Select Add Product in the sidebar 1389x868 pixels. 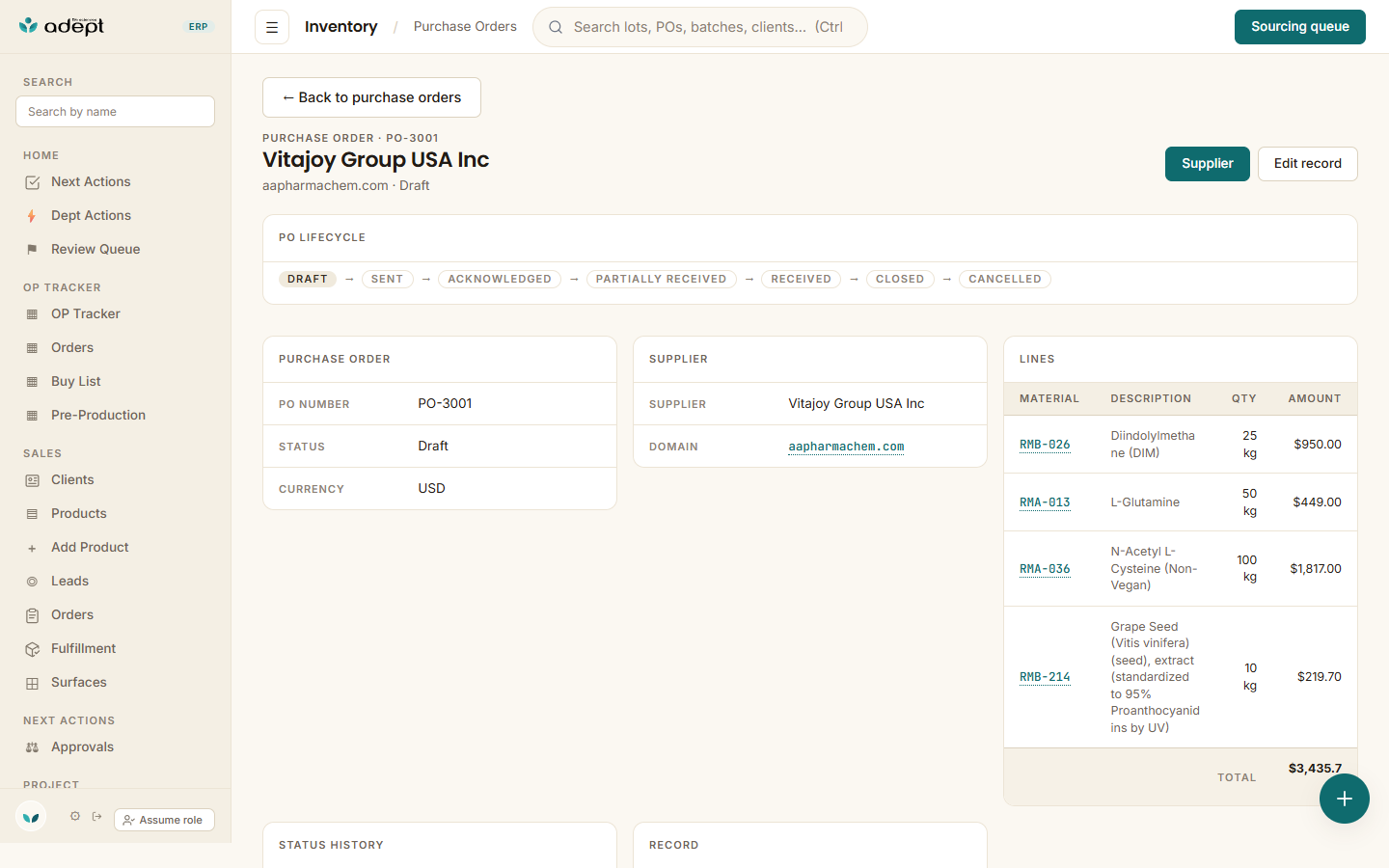(116, 547)
